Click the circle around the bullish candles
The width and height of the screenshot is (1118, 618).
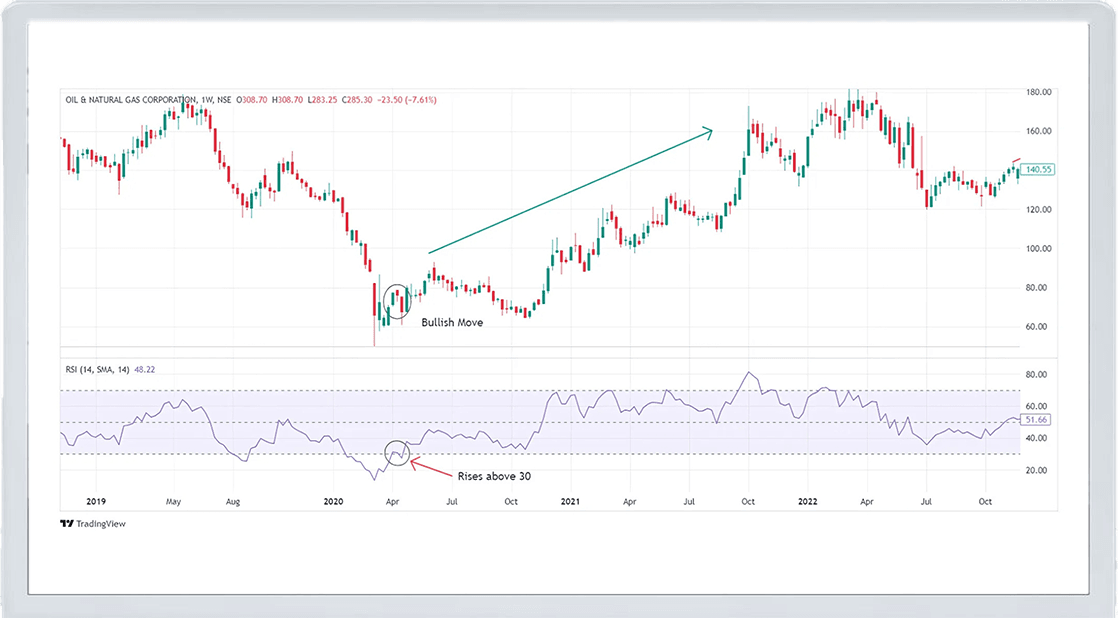click(x=397, y=299)
